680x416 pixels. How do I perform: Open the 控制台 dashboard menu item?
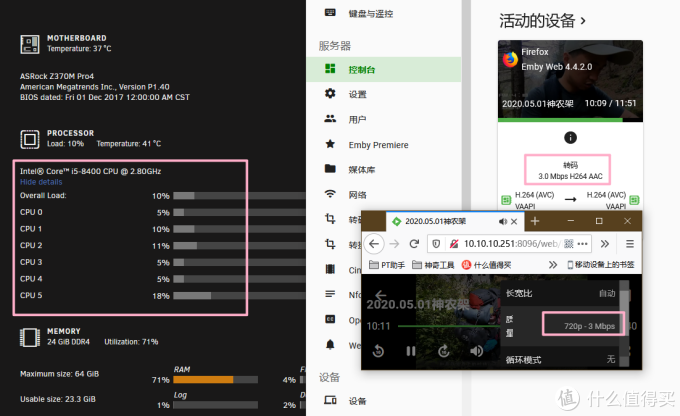(383, 69)
